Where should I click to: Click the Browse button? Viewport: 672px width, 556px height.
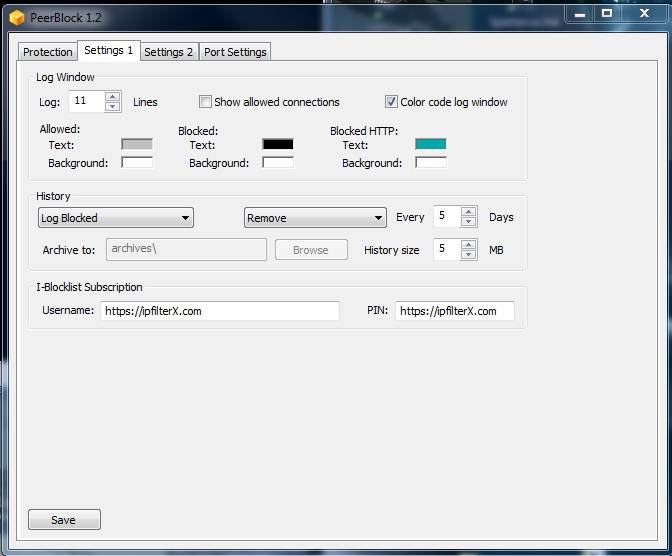pyautogui.click(x=311, y=250)
